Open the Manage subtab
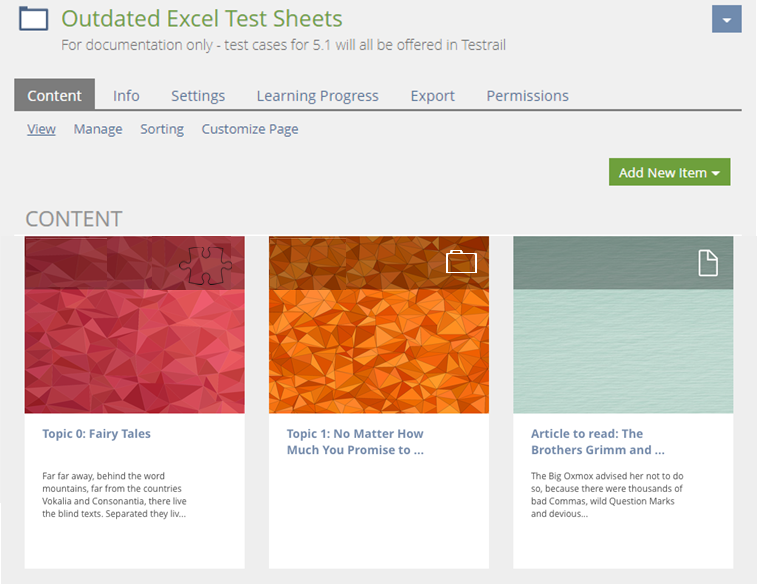Image resolution: width=757 pixels, height=584 pixels. point(98,129)
